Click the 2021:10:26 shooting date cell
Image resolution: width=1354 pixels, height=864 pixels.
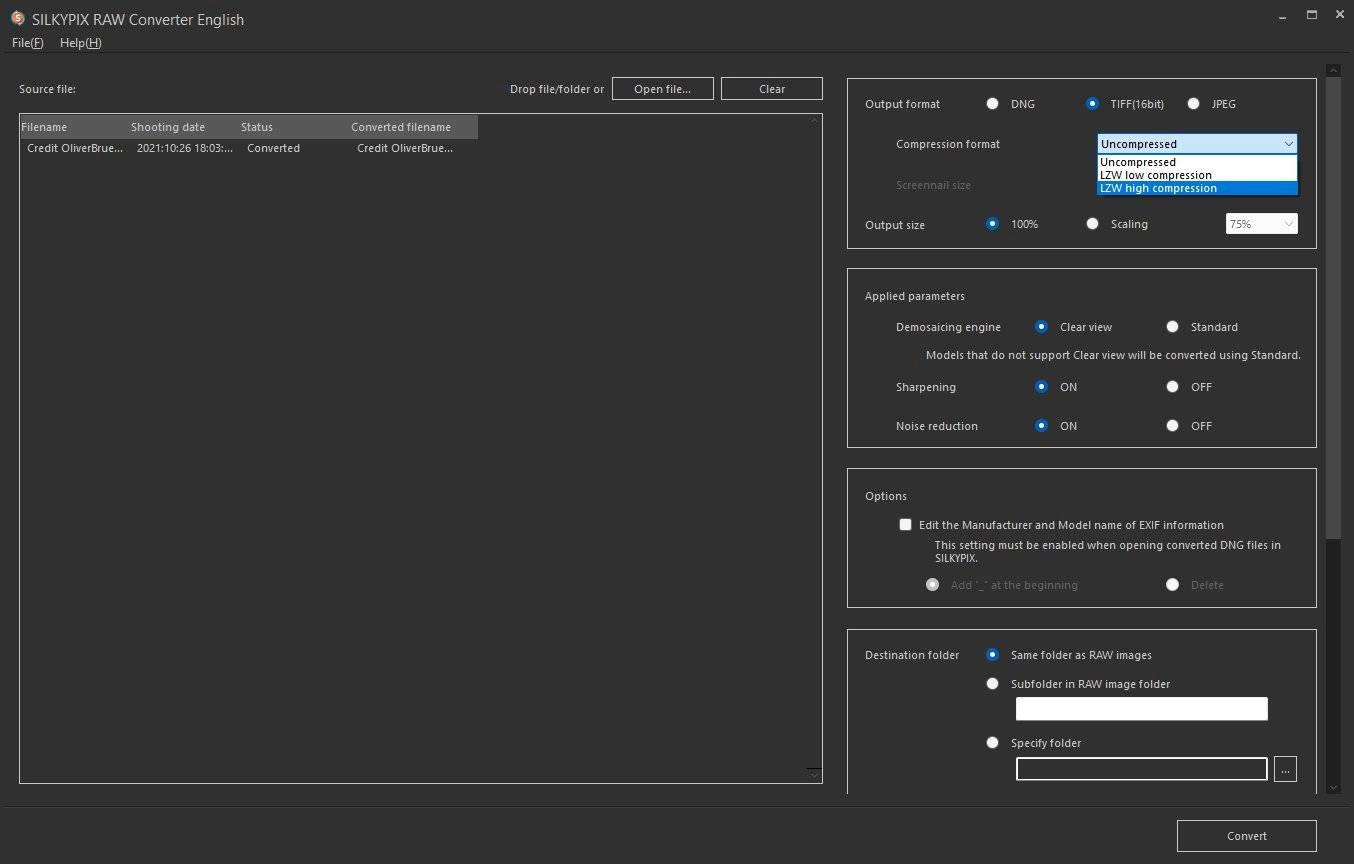point(185,148)
